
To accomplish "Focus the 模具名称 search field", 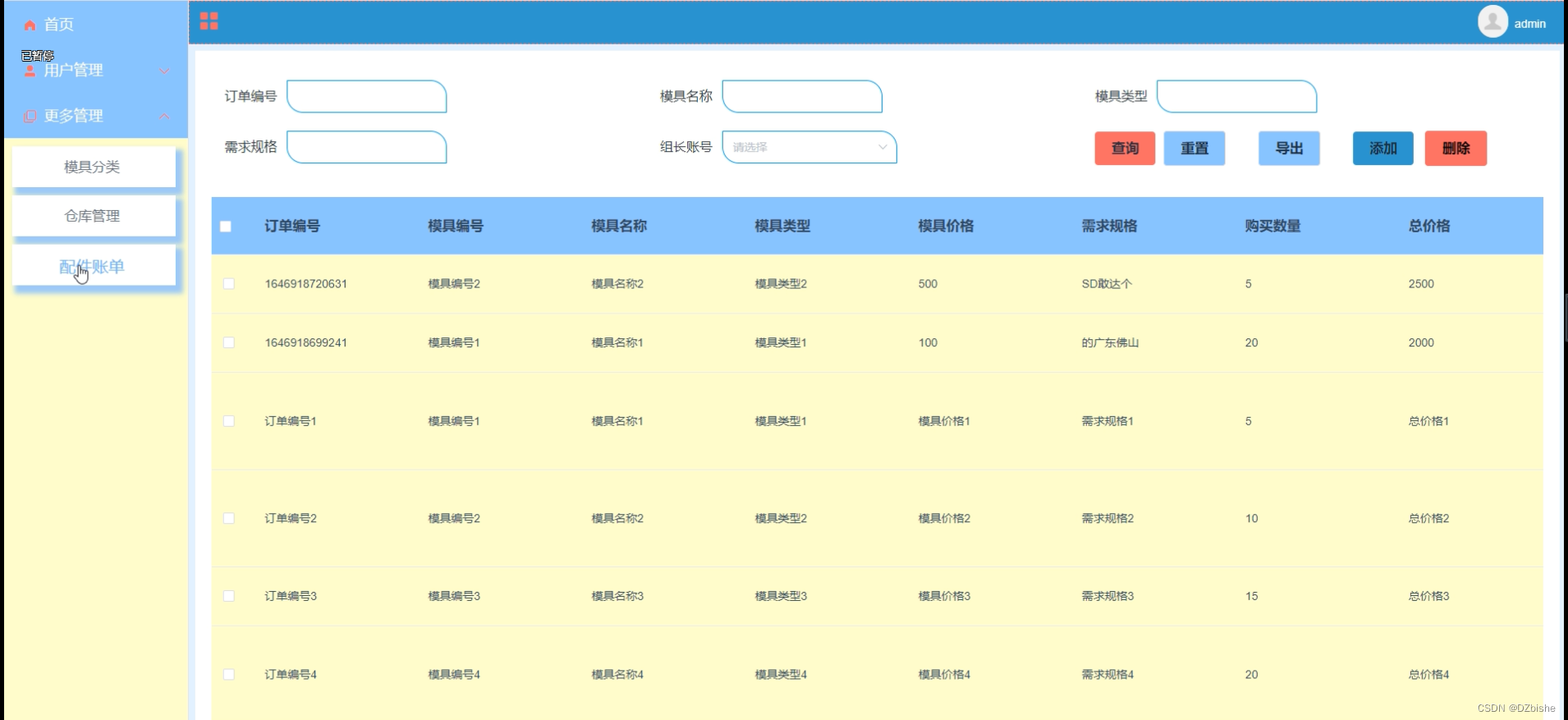I will (802, 96).
